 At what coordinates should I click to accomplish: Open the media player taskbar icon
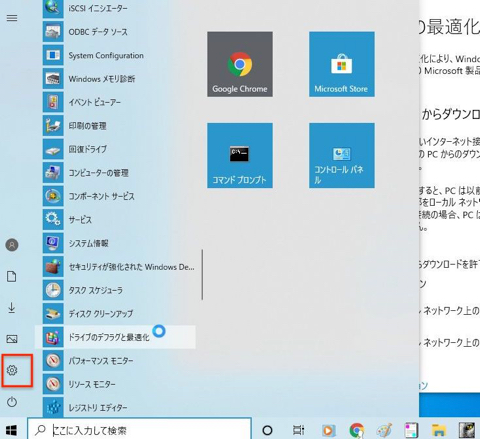point(329,430)
